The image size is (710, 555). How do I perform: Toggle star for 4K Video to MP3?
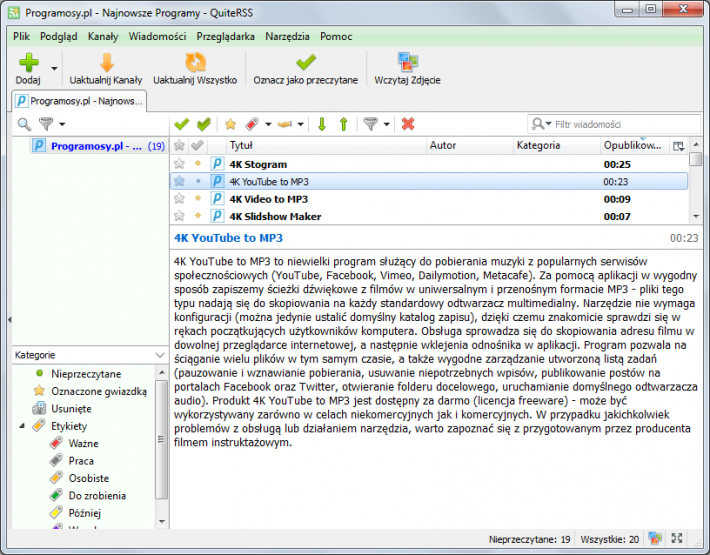[x=179, y=198]
